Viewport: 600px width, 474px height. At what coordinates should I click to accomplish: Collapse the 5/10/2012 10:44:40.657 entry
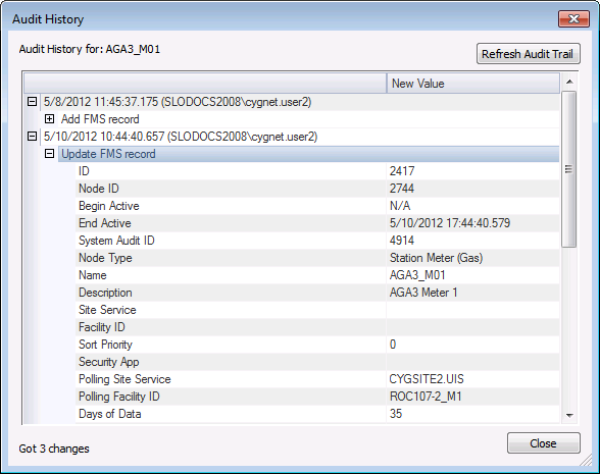[32, 137]
